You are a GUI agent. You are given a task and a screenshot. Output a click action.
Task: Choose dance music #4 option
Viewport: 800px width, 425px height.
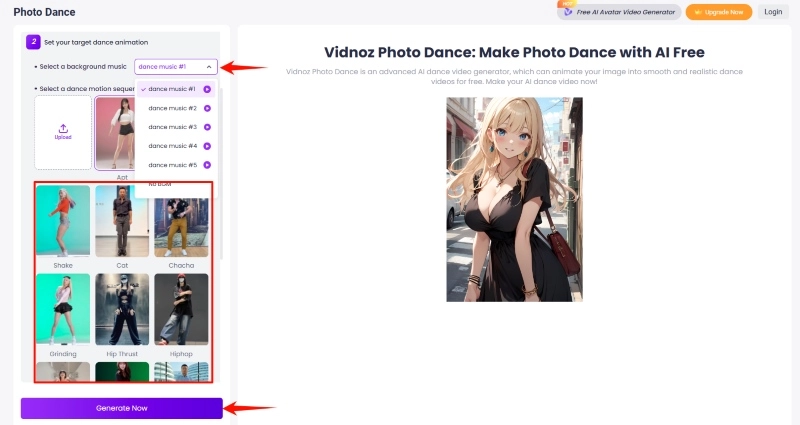pos(176,146)
